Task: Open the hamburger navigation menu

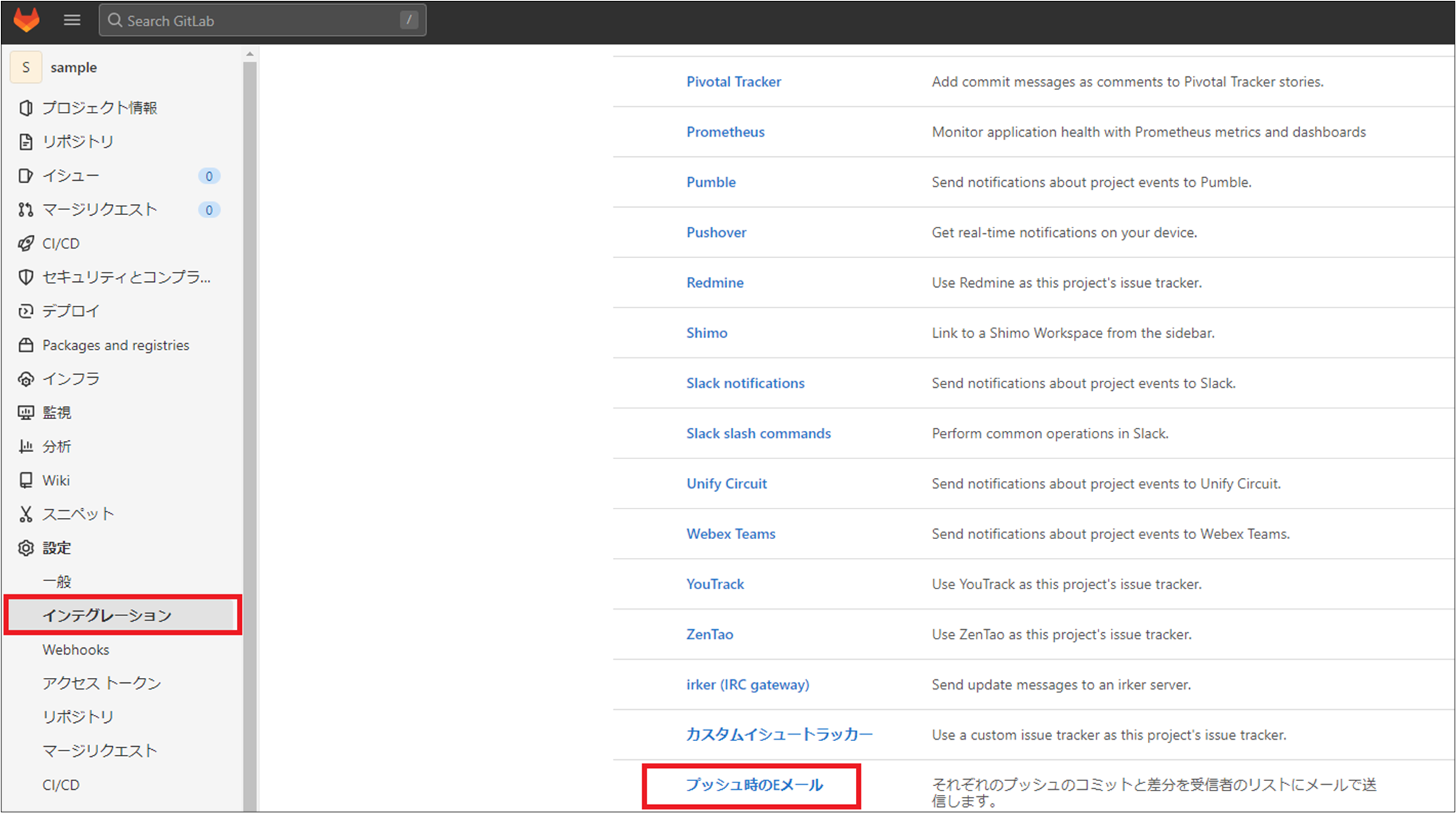Action: (x=72, y=20)
